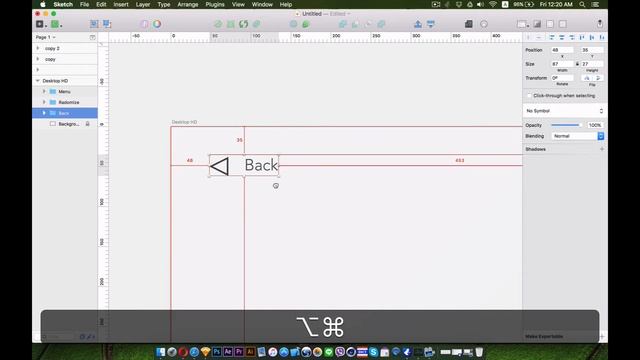Open the Page 1 dropdown
640x360 pixels.
(45, 37)
